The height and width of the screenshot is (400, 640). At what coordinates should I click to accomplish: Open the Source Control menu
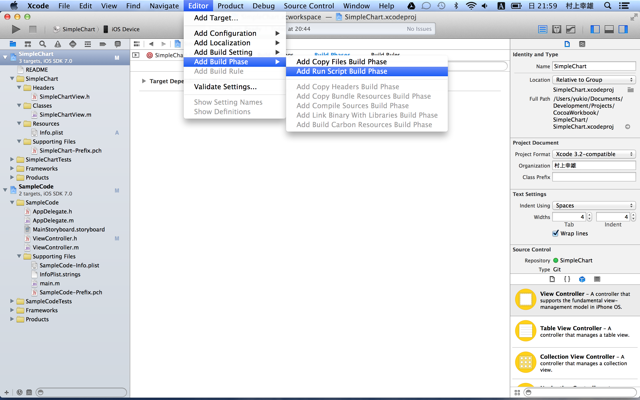tap(309, 6)
